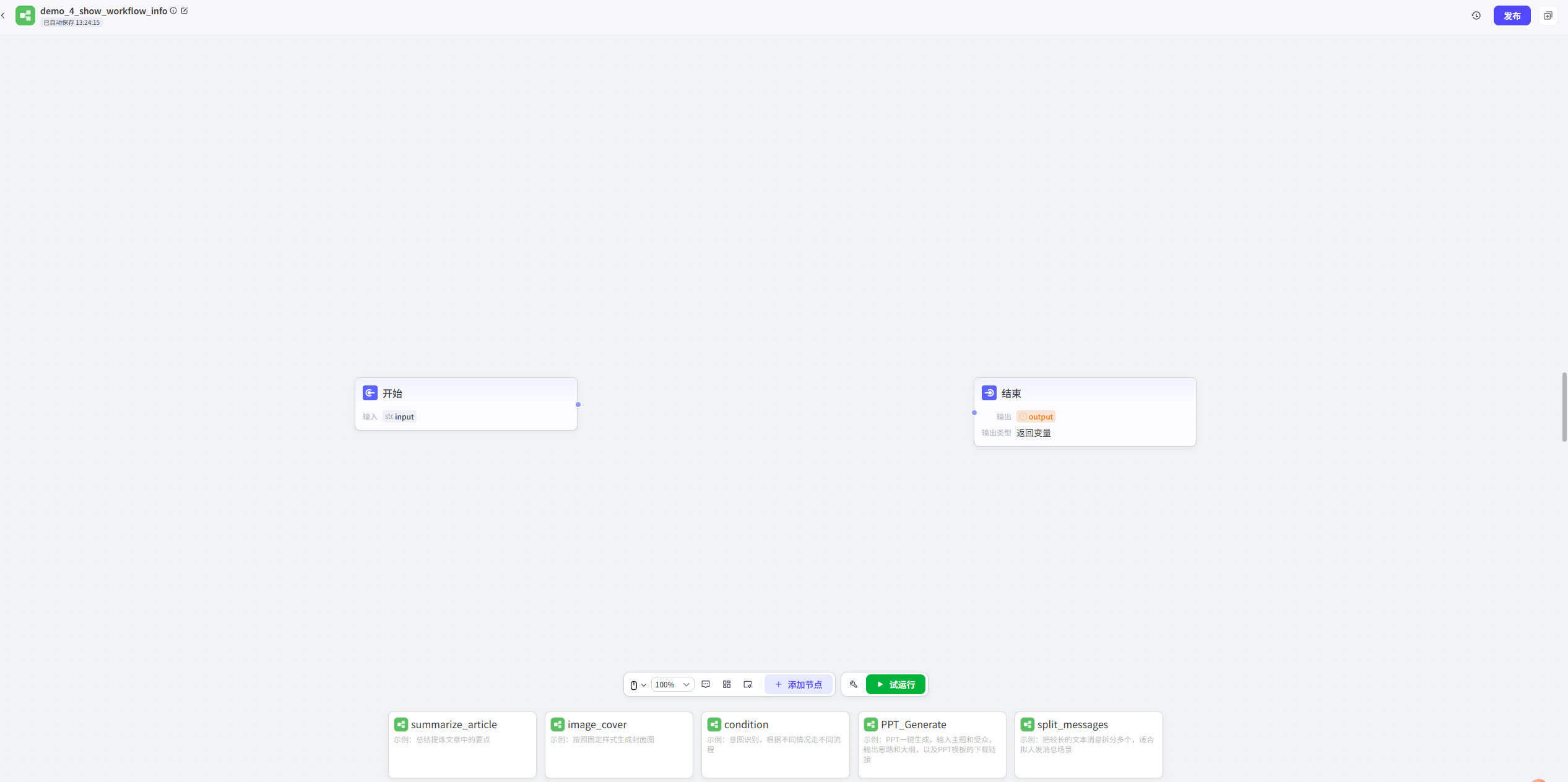Click the 添加节点 button

coord(799,684)
